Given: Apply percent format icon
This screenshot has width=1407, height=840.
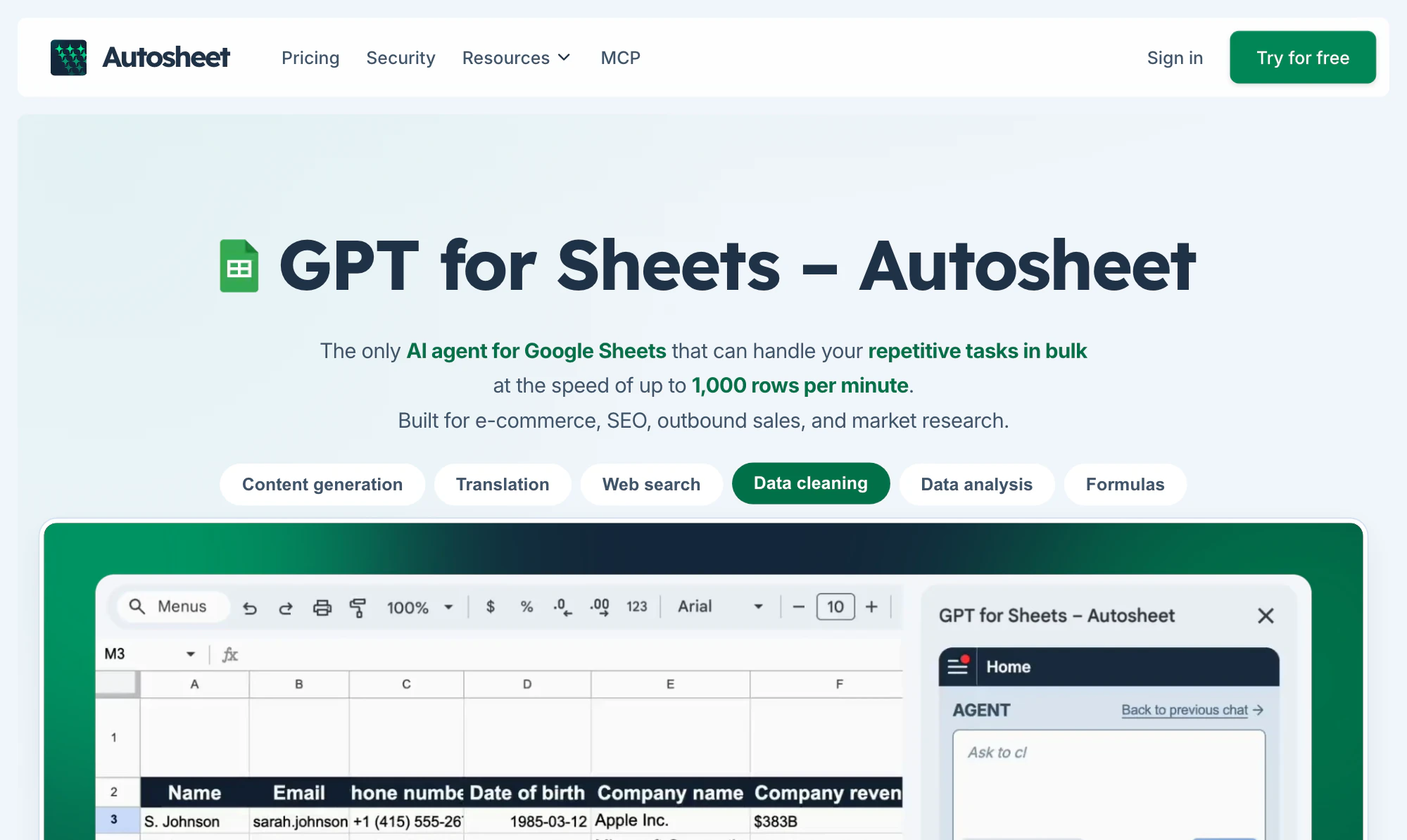Looking at the screenshot, I should pyautogui.click(x=526, y=606).
